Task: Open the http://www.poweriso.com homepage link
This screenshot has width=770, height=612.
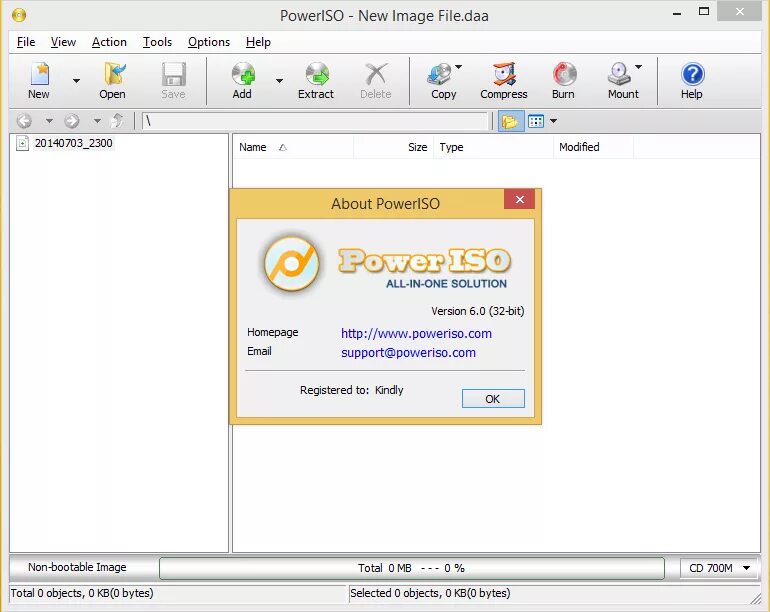Action: click(416, 334)
